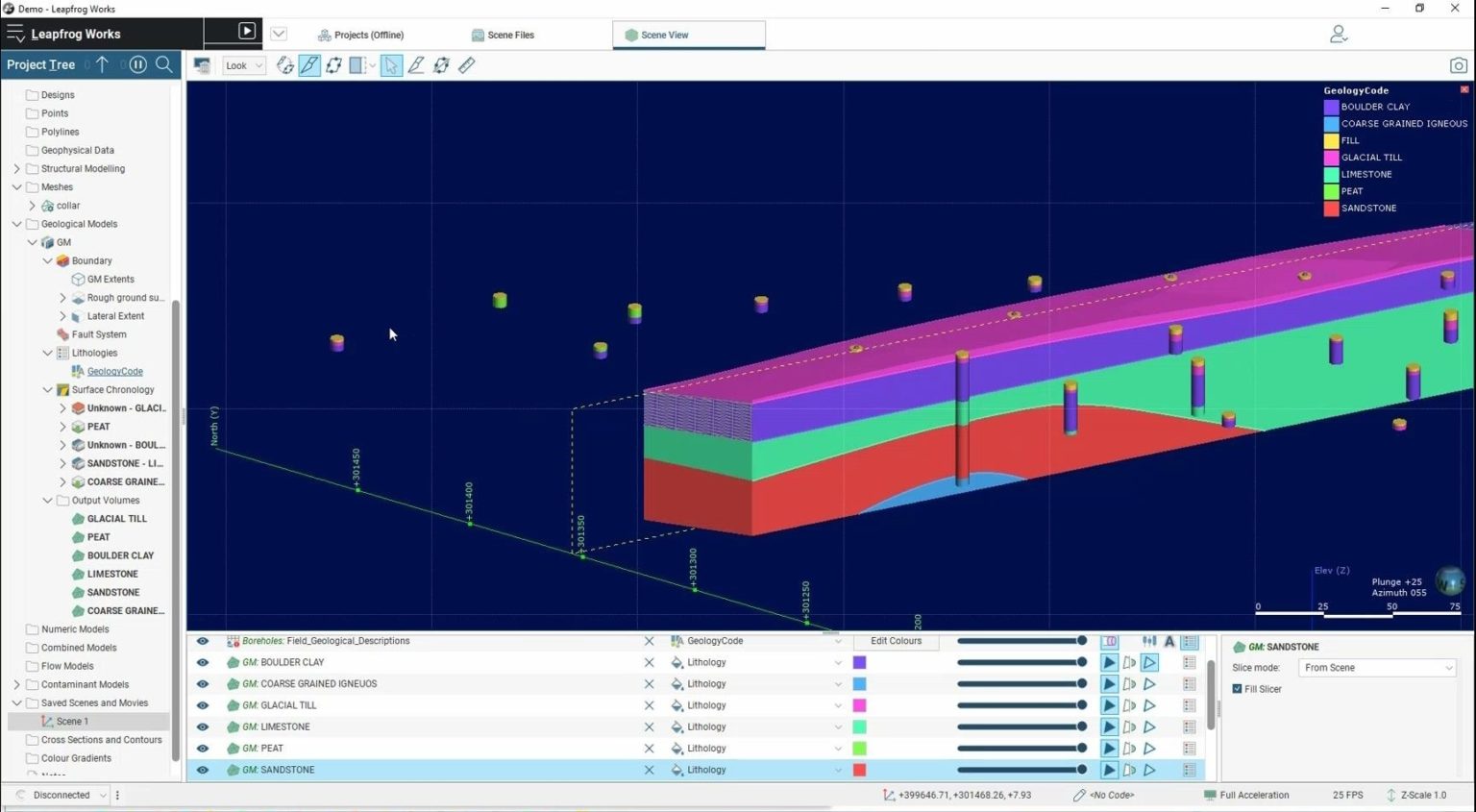The height and width of the screenshot is (812, 1476).
Task: Switch to the Scene Files tab
Action: coord(503,35)
